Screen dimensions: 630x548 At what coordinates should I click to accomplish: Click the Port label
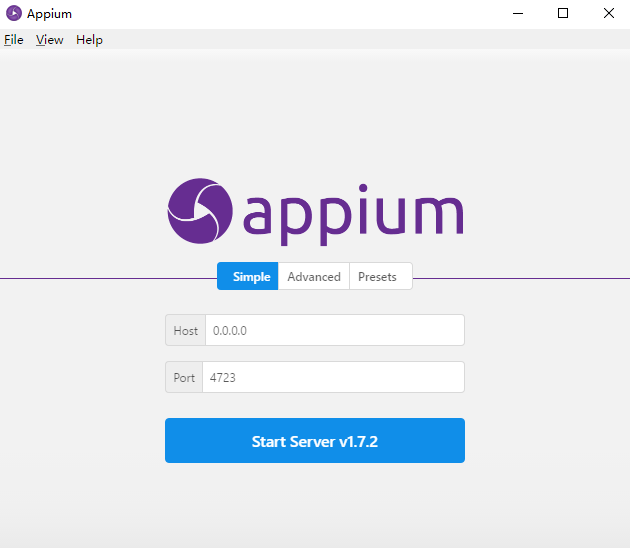(184, 377)
